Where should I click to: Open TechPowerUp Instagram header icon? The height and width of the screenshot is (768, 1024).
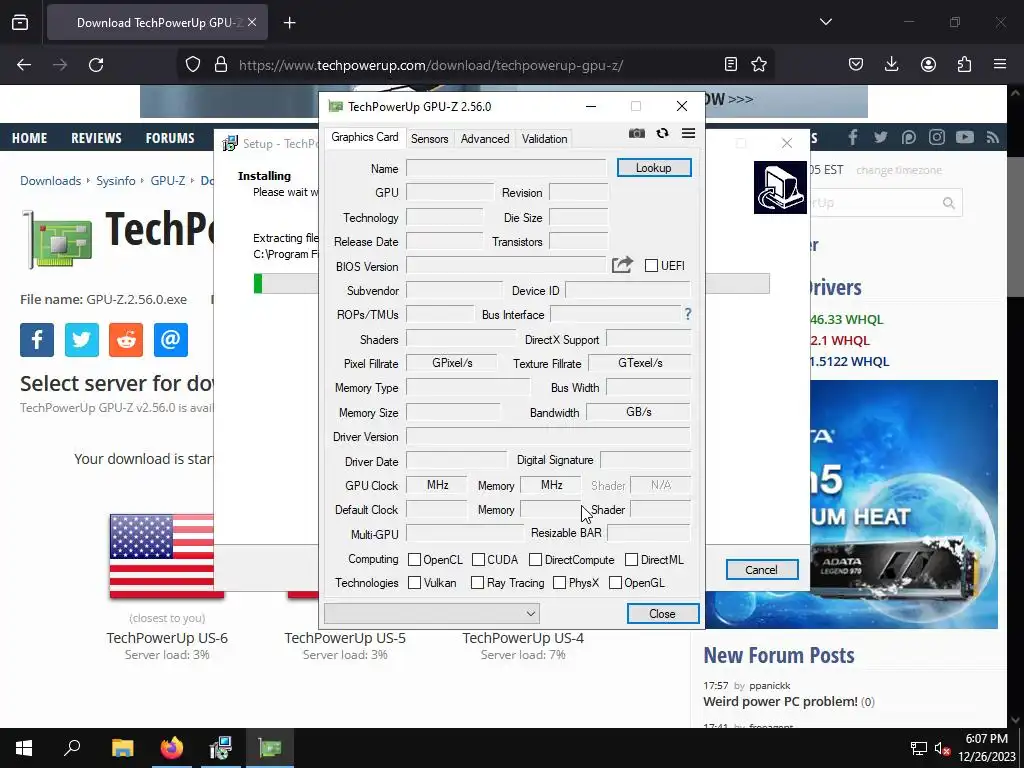tap(937, 137)
